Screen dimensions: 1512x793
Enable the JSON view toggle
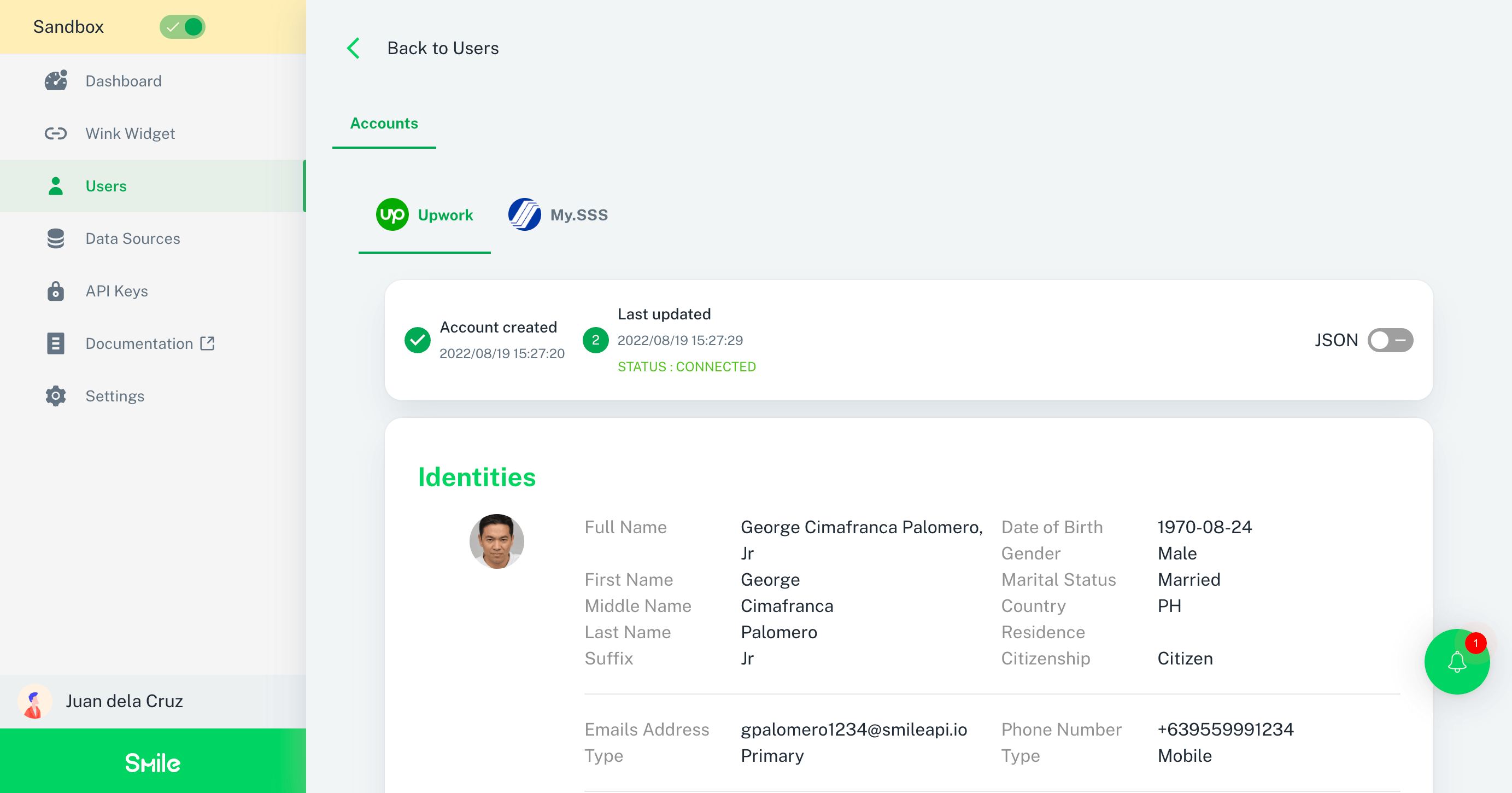1390,340
